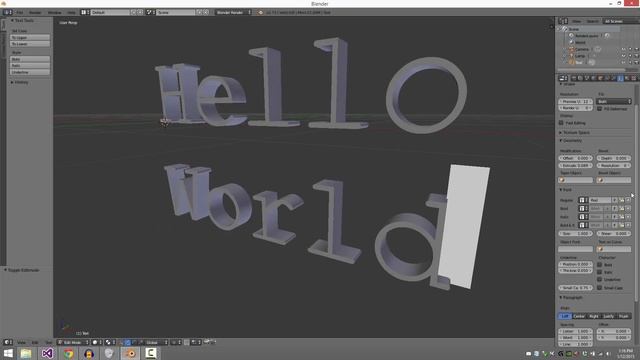
Task: Open the pivot point selector in 3D header
Action: point(110,342)
